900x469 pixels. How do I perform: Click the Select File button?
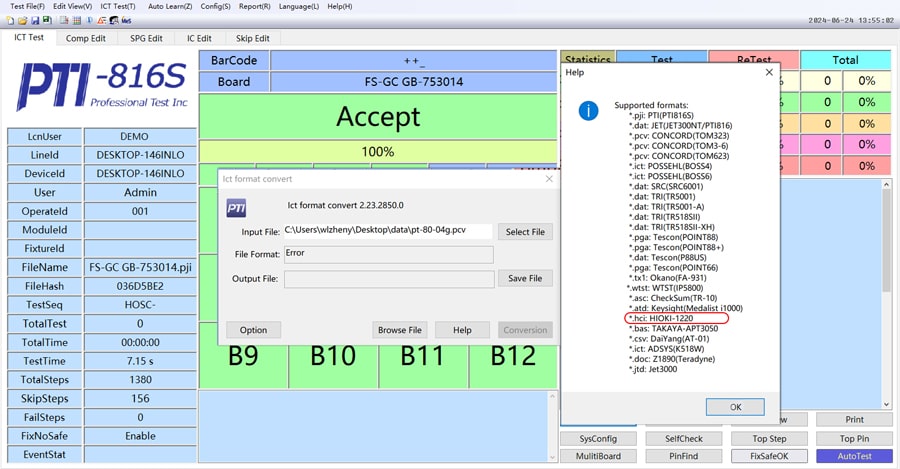(525, 231)
